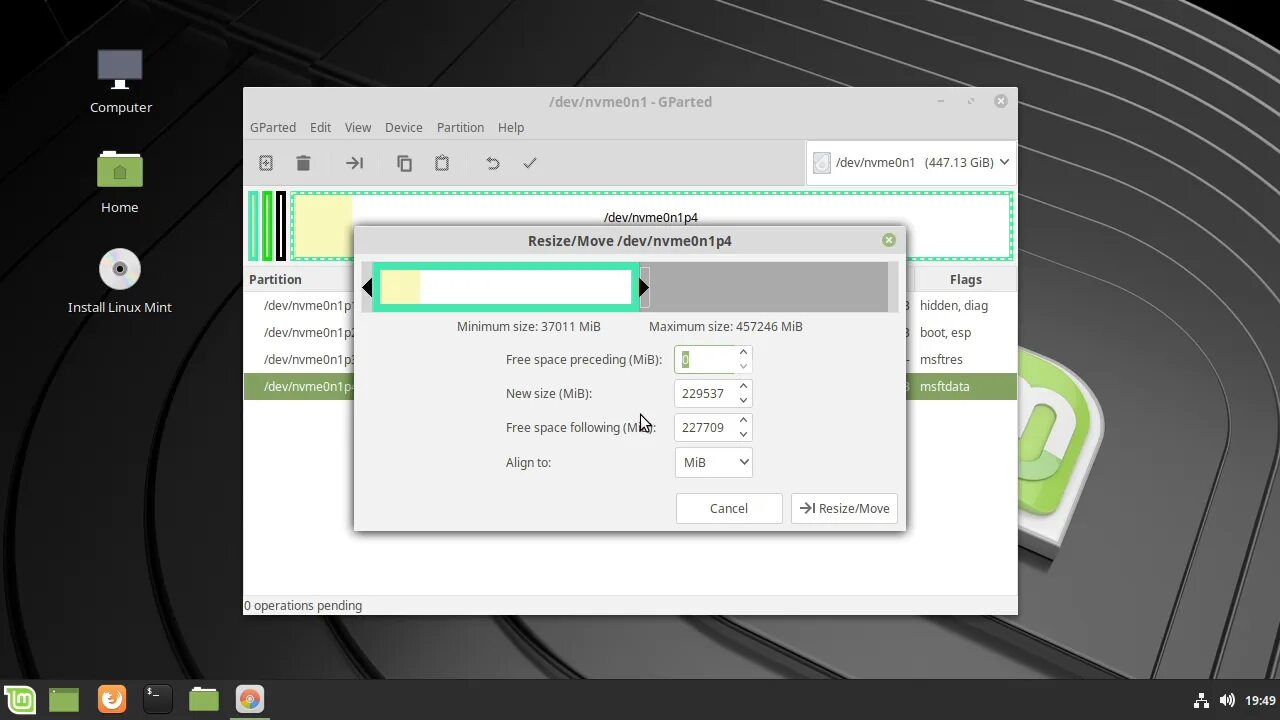The image size is (1280, 720).
Task: Click the partition bar in the resize dialog
Action: pos(506,288)
